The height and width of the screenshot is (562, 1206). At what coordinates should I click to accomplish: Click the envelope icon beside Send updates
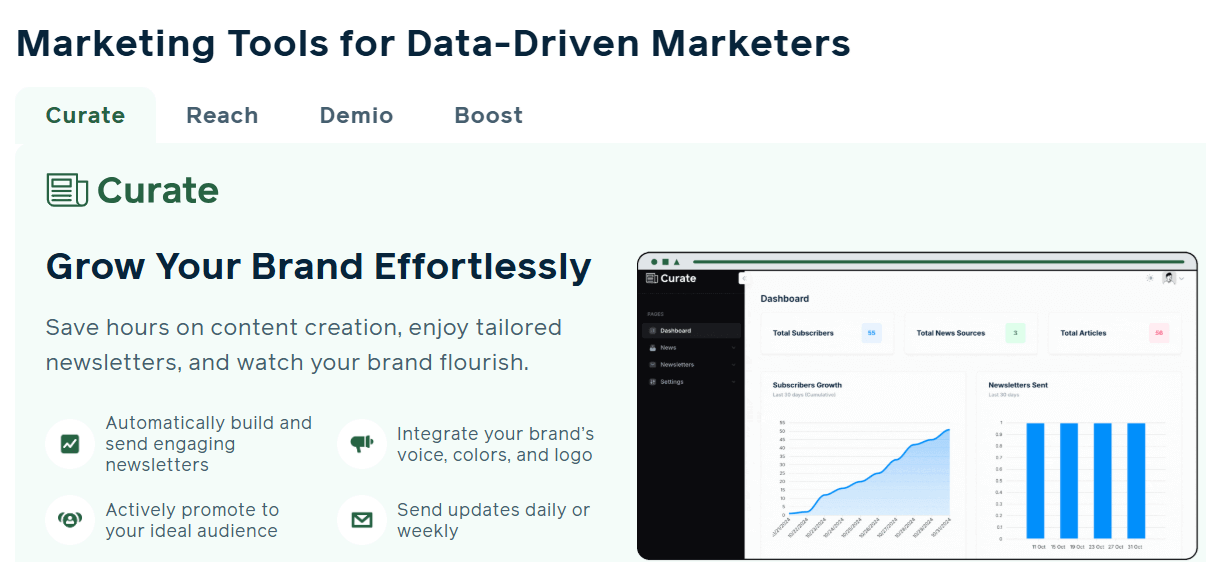pos(361,520)
